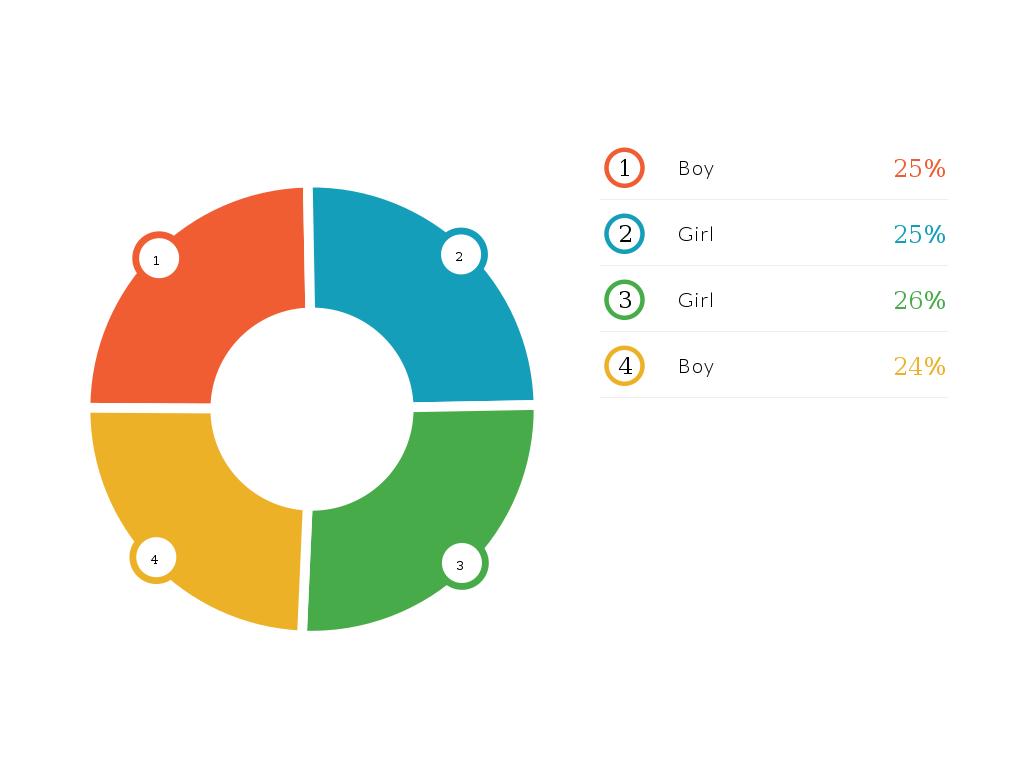Click the blue 25% value

pyautogui.click(x=919, y=234)
